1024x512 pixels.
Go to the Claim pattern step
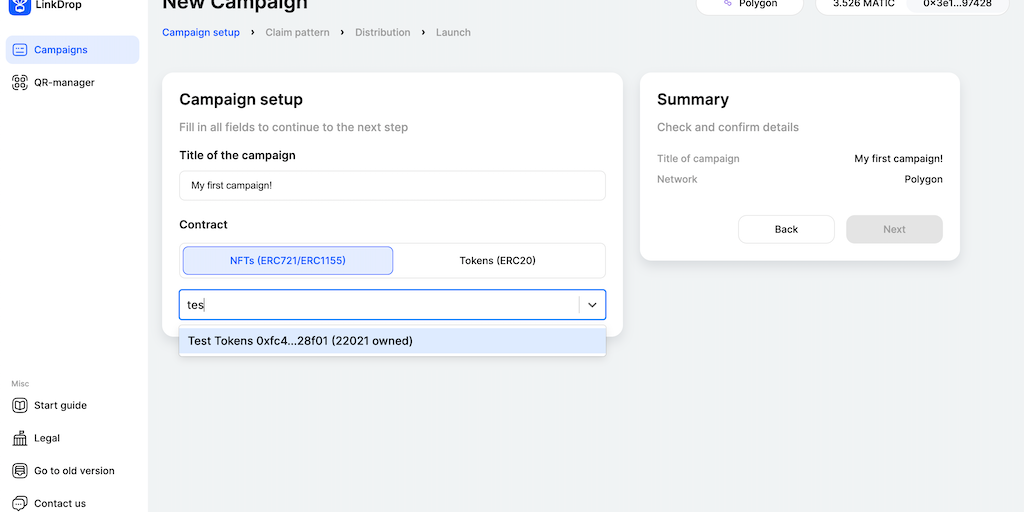pos(297,33)
